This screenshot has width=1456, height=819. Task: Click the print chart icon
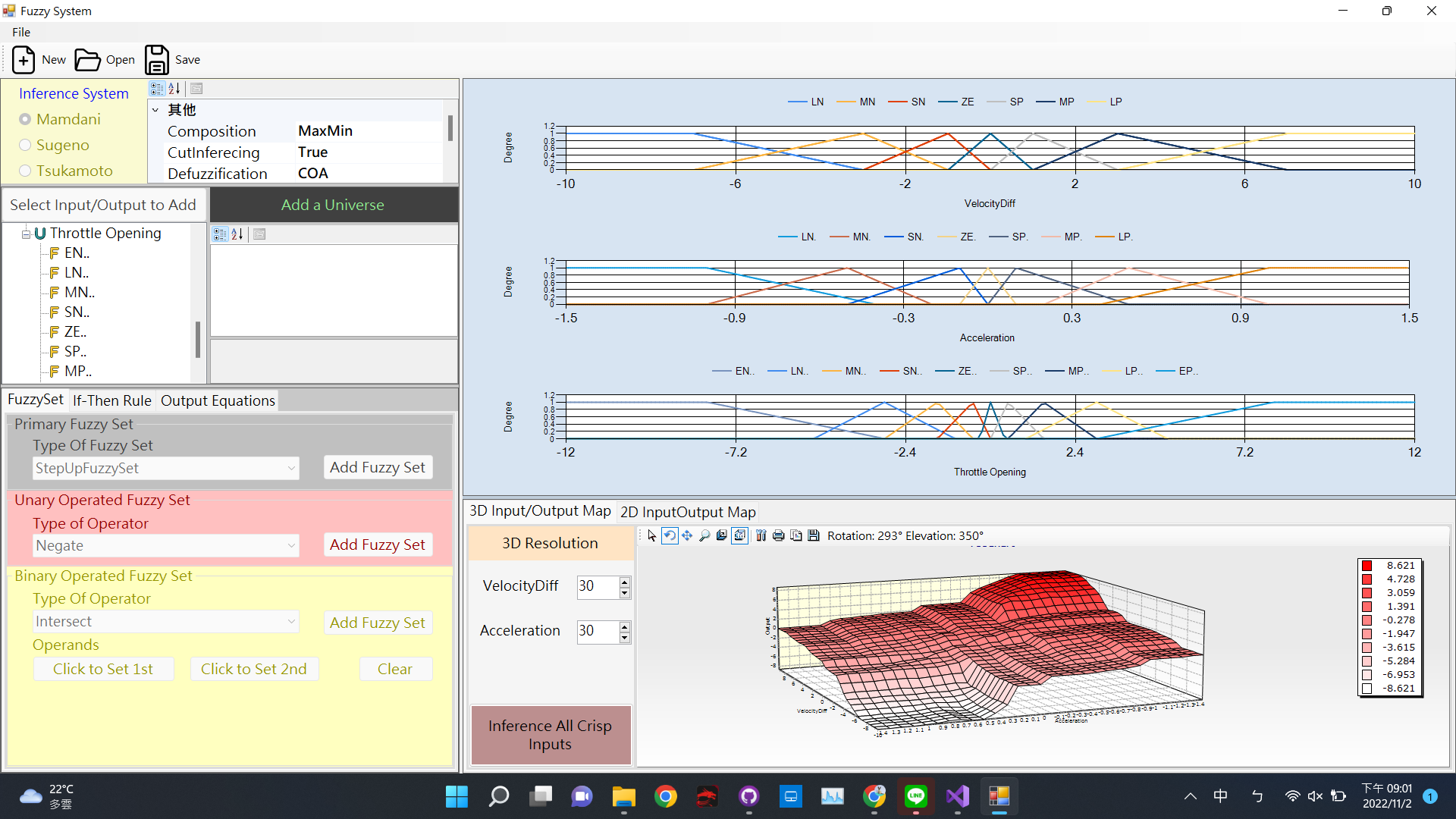[778, 536]
